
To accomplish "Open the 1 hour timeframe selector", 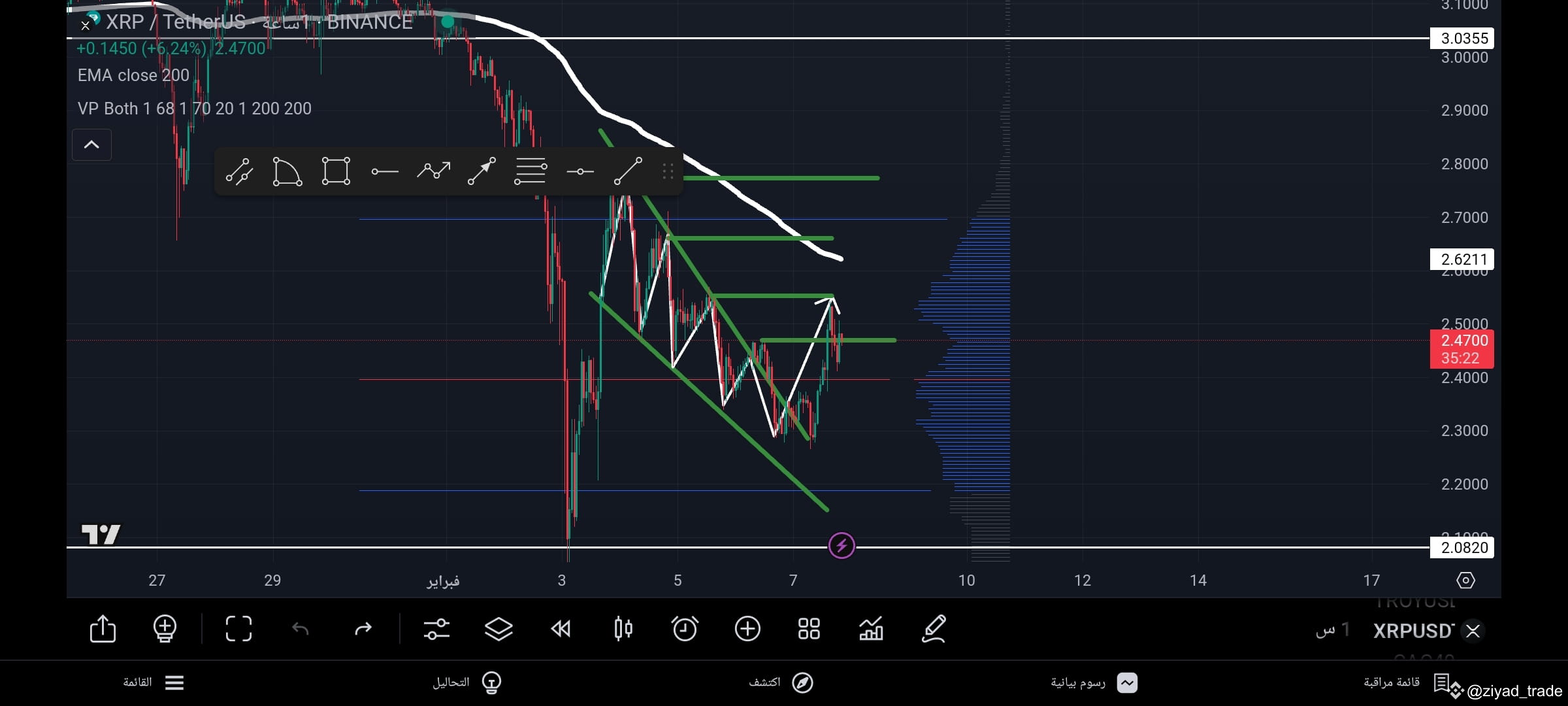I will pos(1331,630).
